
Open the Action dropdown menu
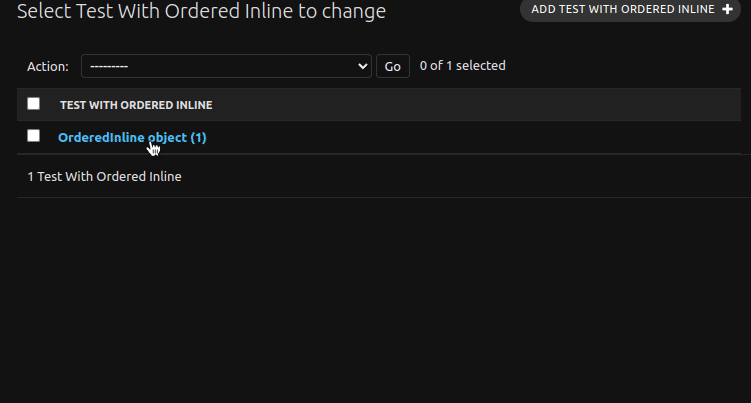(226, 66)
